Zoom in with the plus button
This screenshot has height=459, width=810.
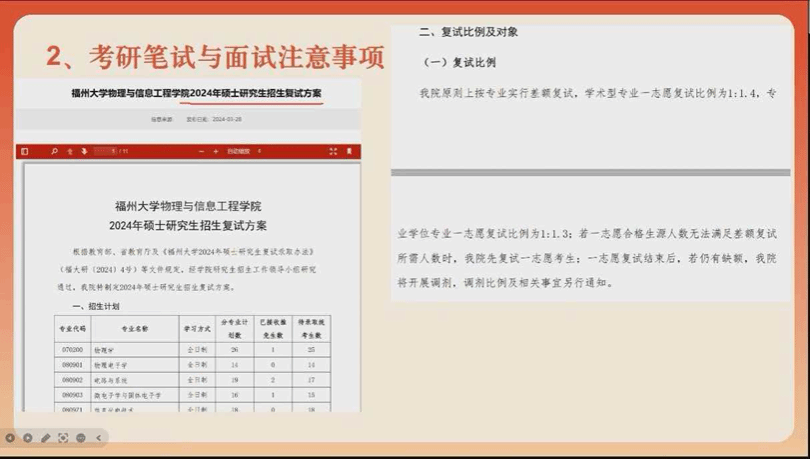click(x=216, y=152)
